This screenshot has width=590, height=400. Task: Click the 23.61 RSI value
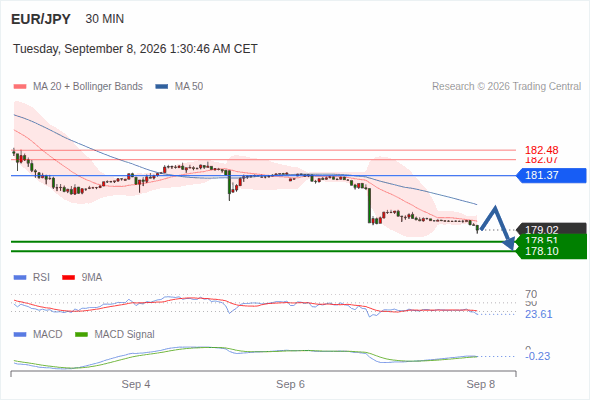tap(539, 314)
